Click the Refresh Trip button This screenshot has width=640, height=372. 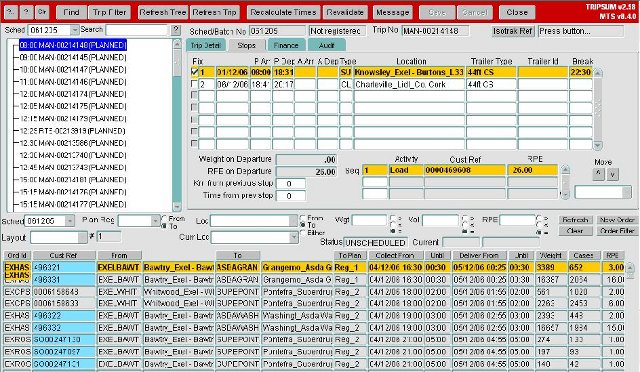[214, 12]
